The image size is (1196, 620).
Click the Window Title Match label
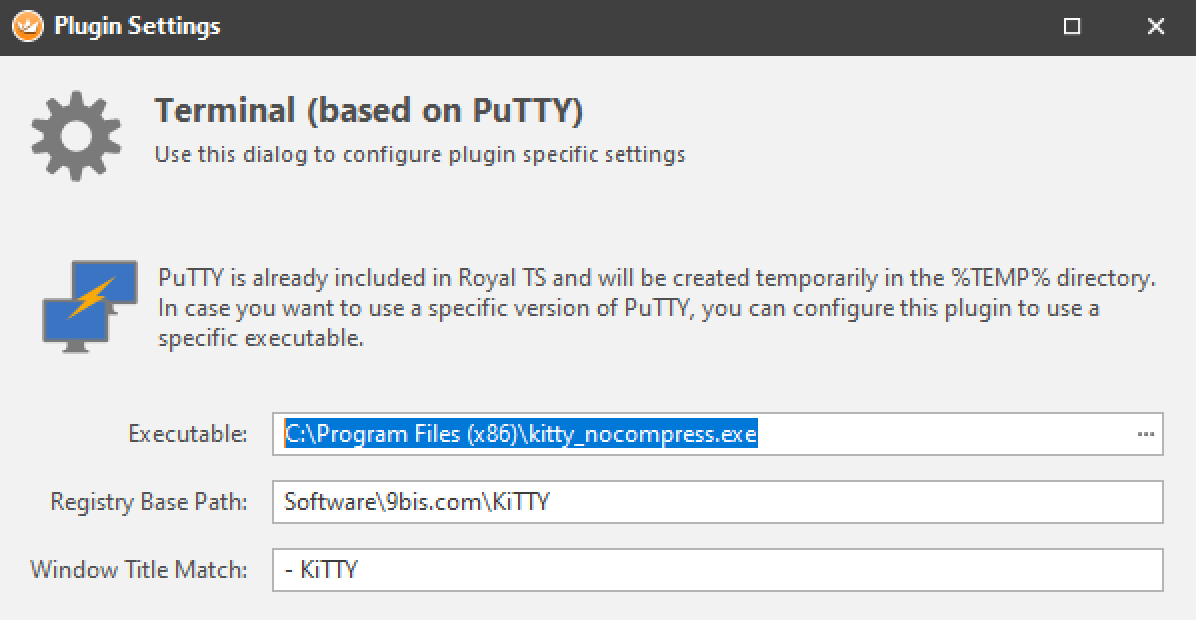pos(139,569)
